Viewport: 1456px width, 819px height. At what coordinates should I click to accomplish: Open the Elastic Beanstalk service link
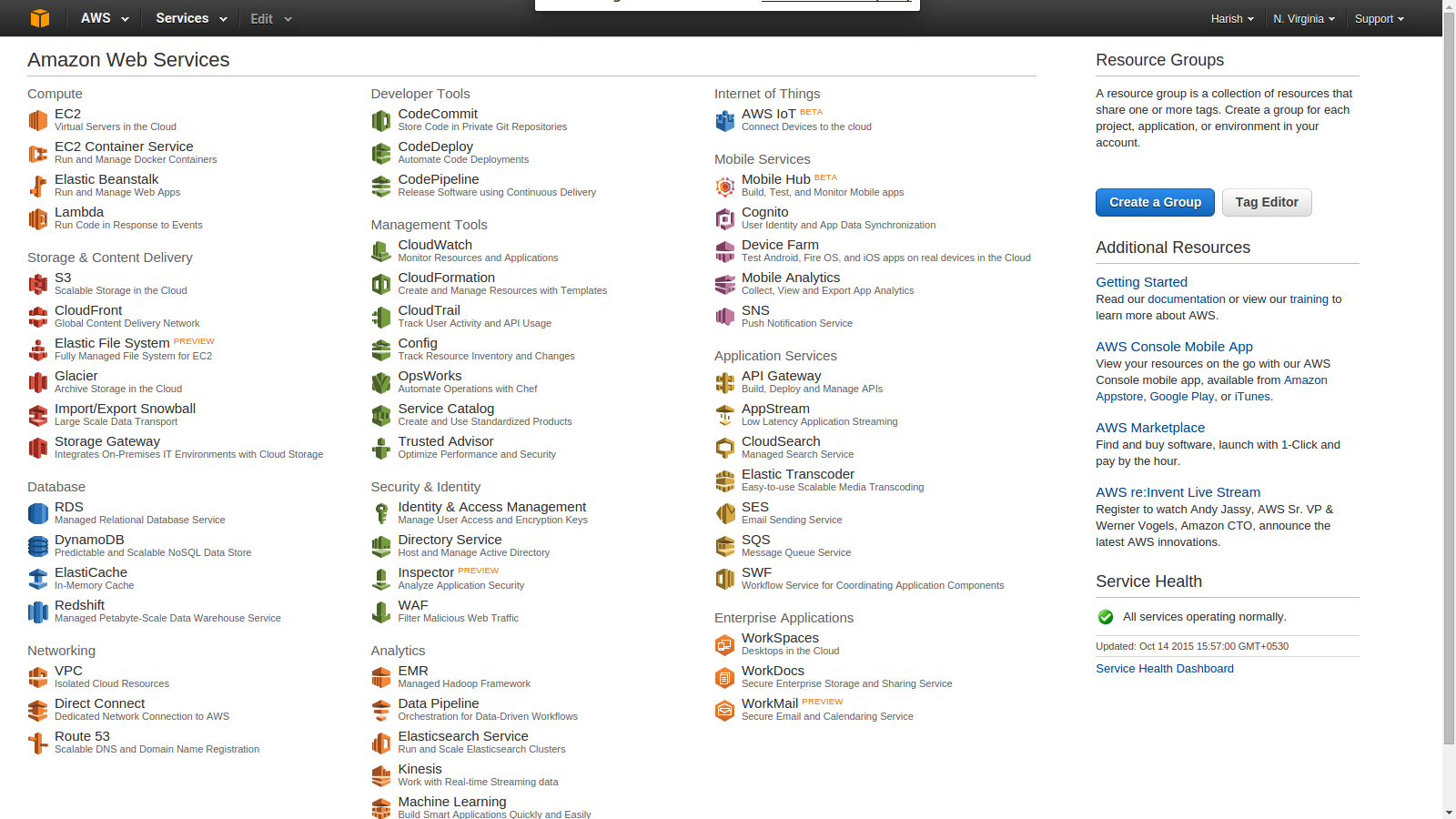[x=106, y=179]
